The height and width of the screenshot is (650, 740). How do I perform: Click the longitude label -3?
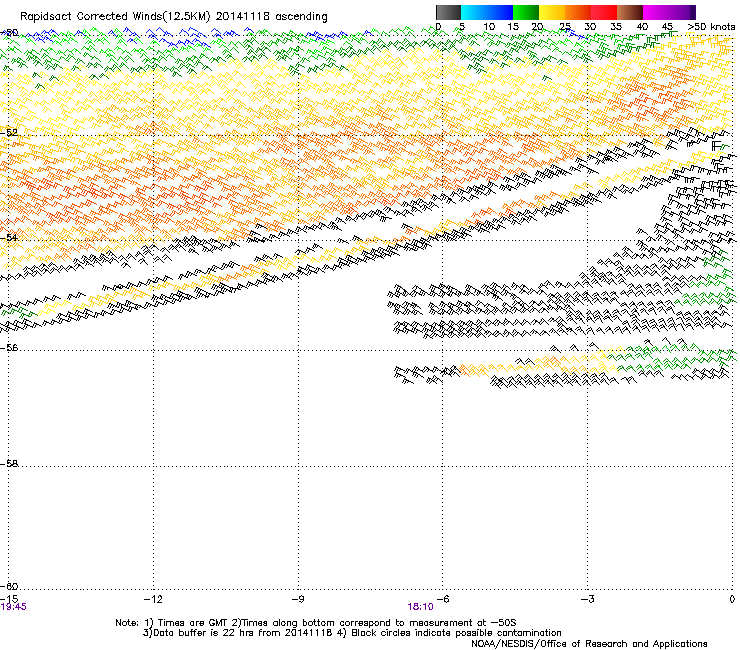click(x=587, y=599)
